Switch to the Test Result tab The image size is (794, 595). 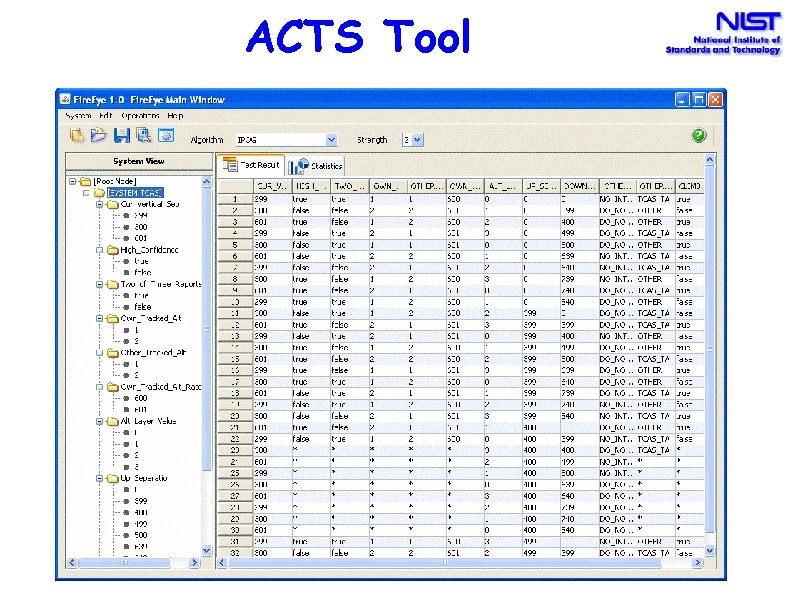(251, 165)
